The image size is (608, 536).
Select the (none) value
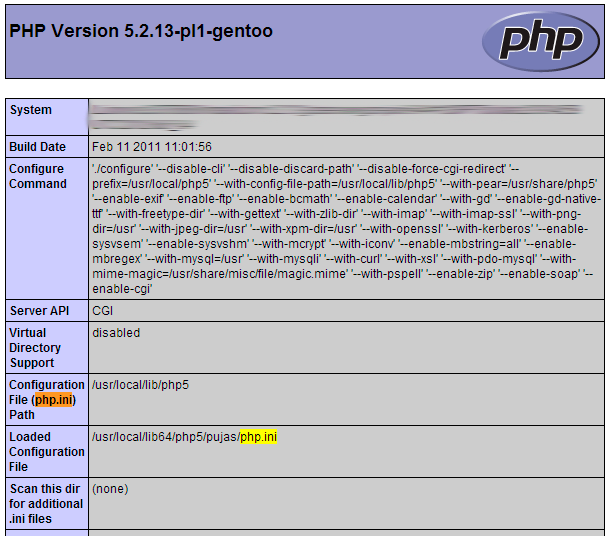coord(110,489)
